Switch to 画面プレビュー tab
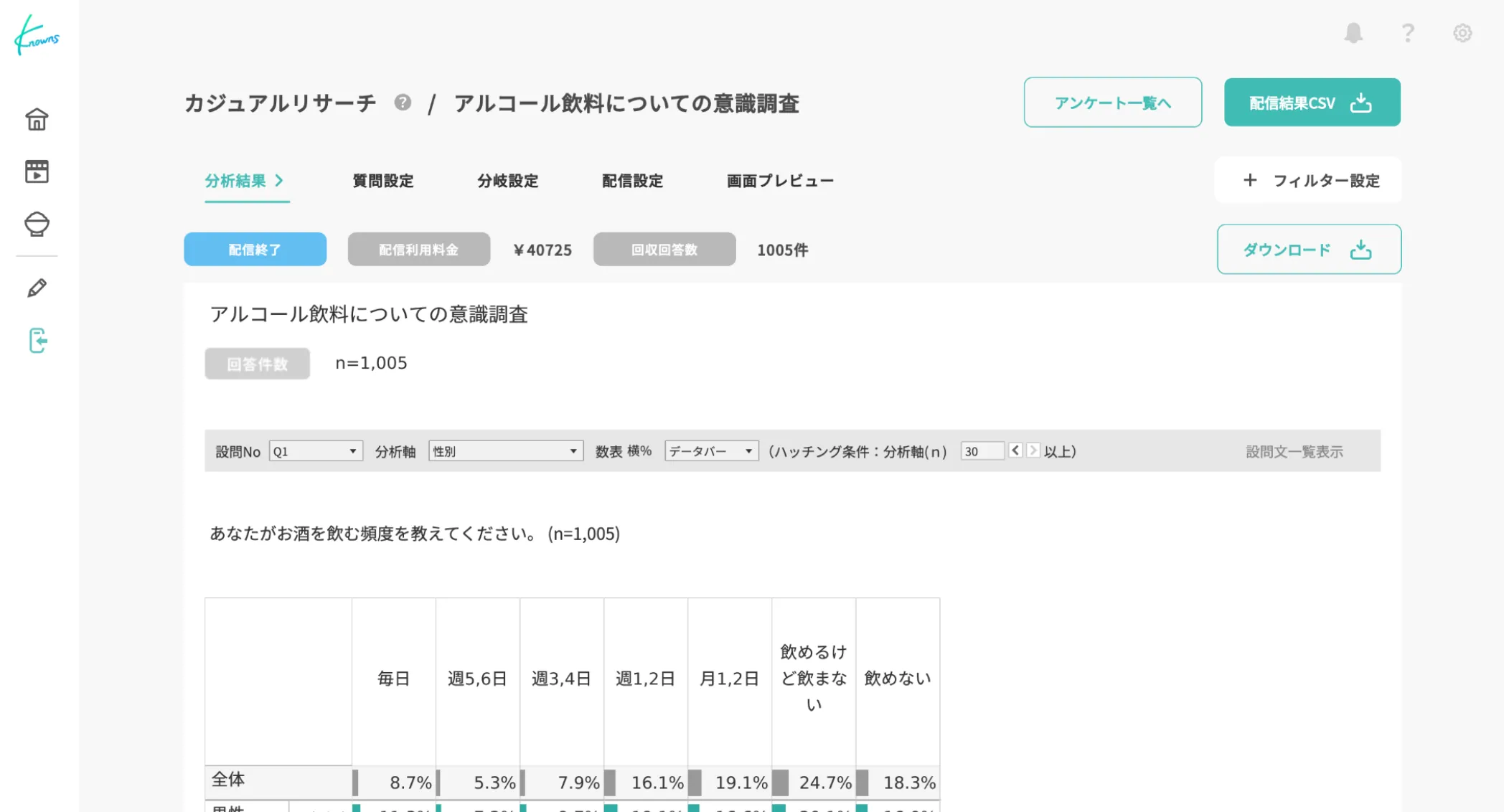 (x=780, y=181)
